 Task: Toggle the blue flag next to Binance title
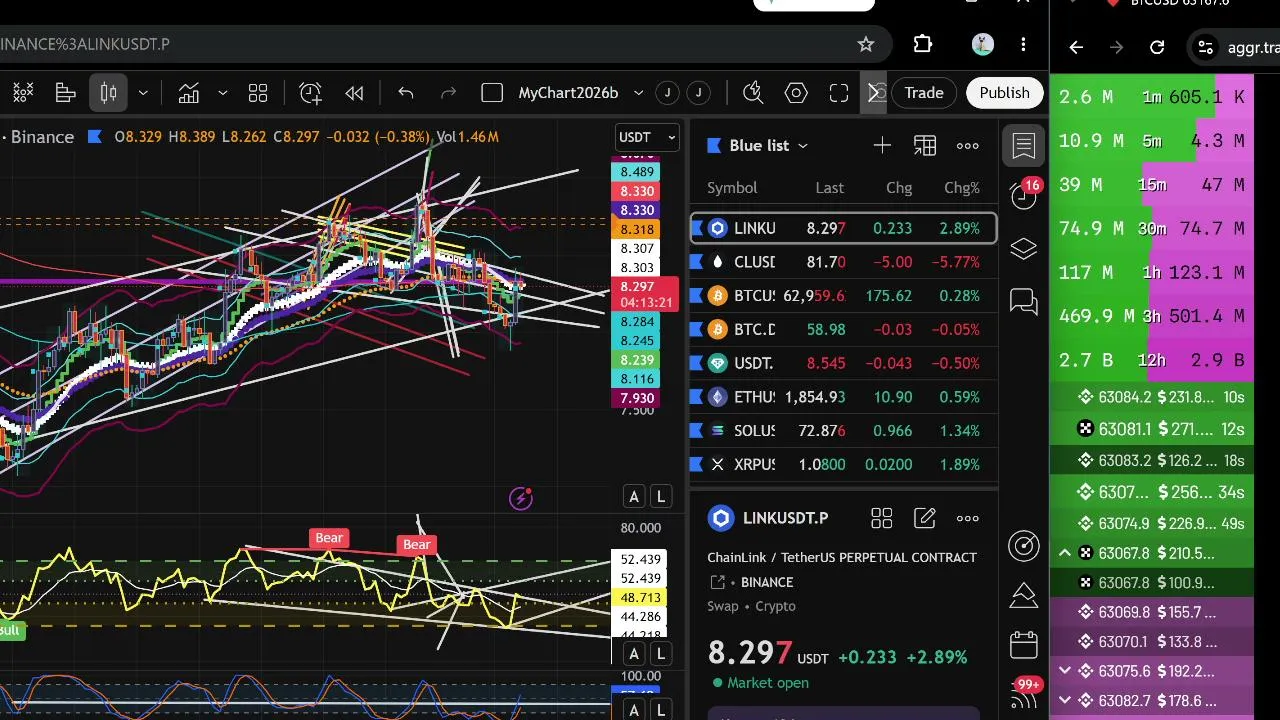pyautogui.click(x=95, y=137)
